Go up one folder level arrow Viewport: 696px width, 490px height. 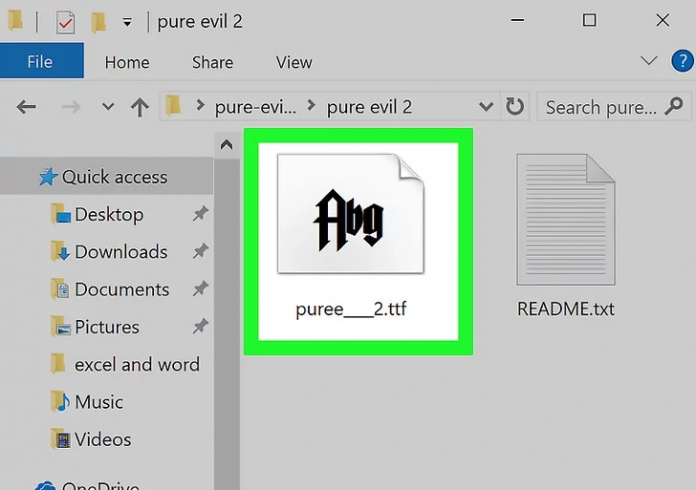click(x=140, y=107)
